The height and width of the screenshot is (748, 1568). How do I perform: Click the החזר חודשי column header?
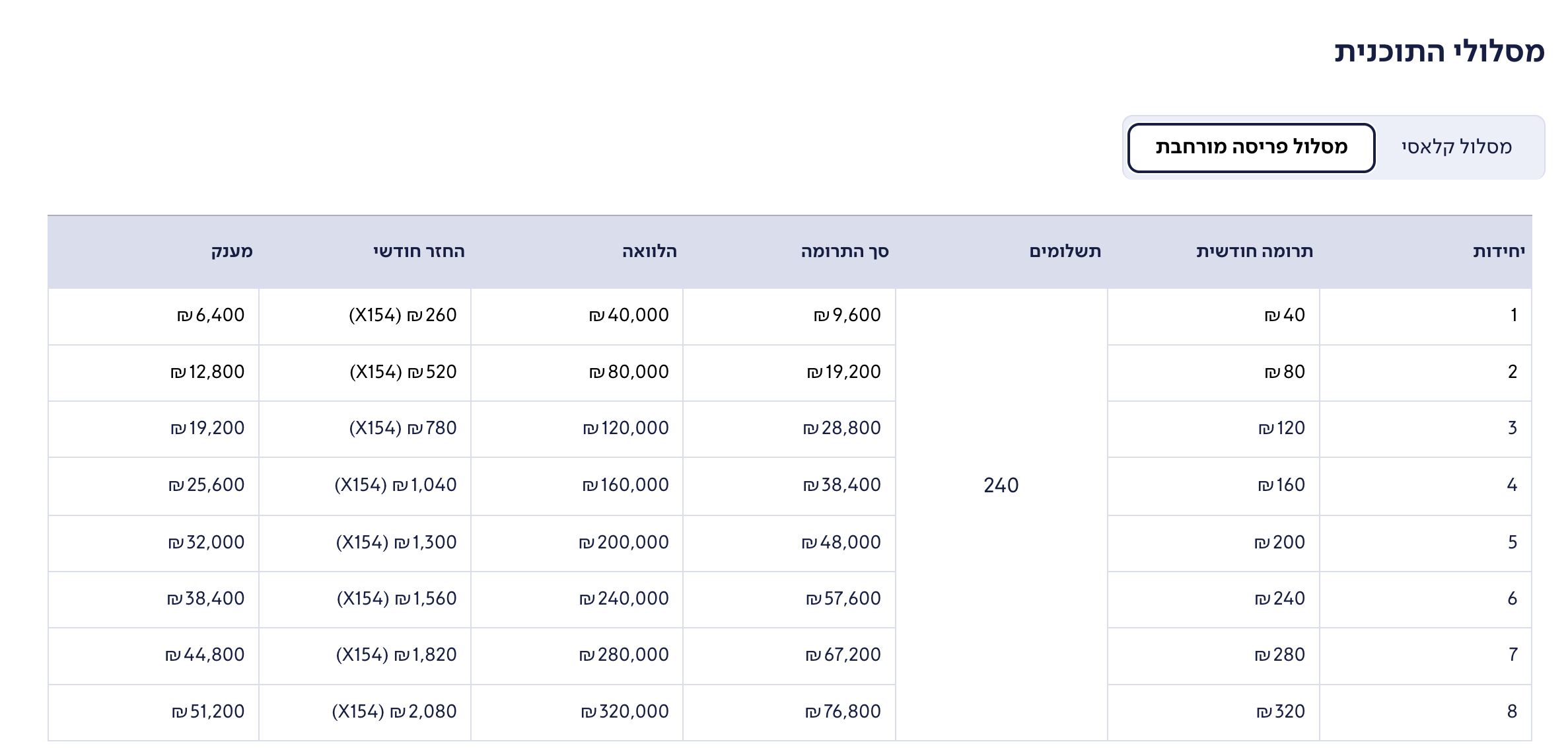click(x=419, y=252)
